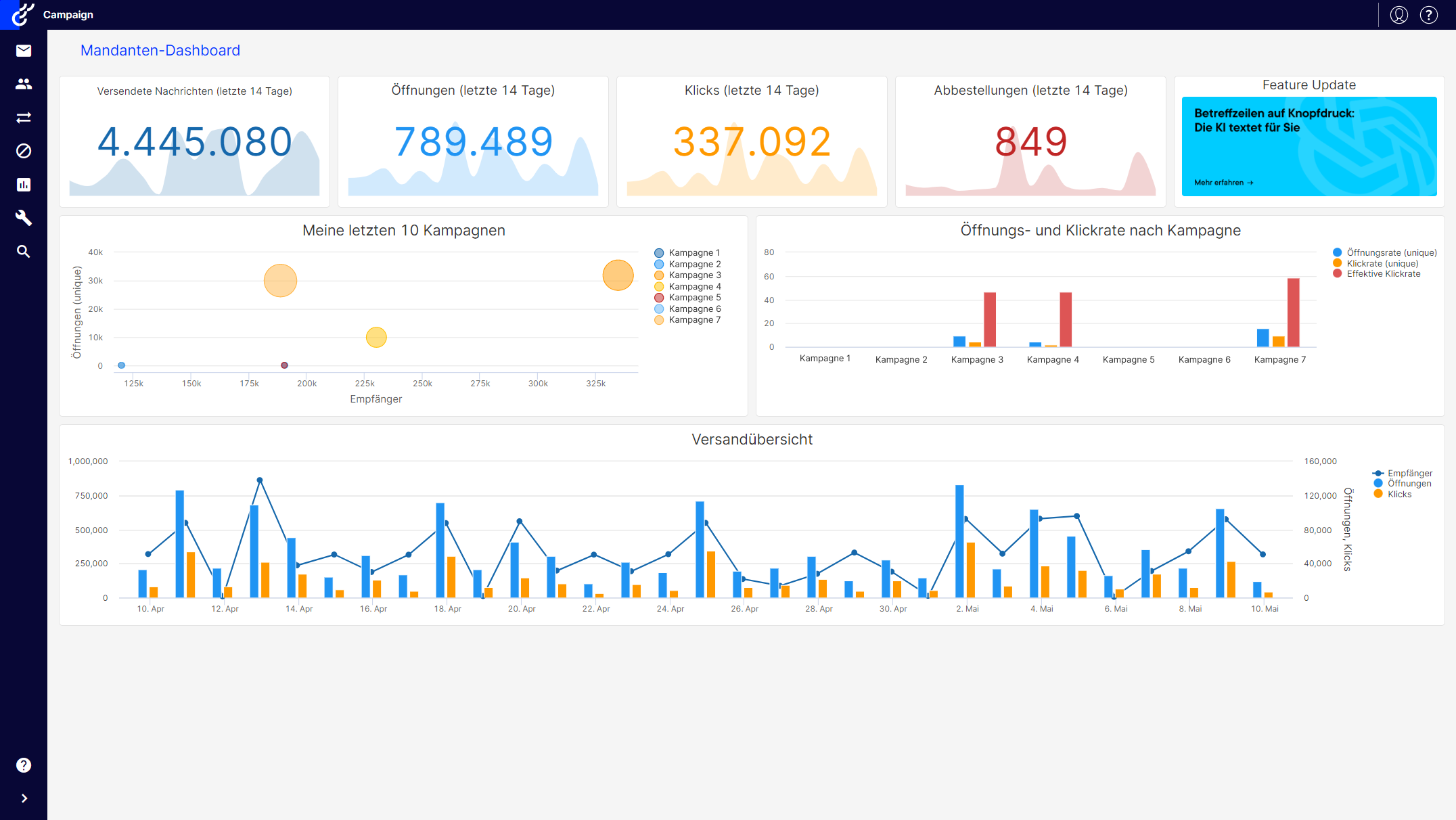Toggle Kampagne 5 legend entry visibility

693,298
